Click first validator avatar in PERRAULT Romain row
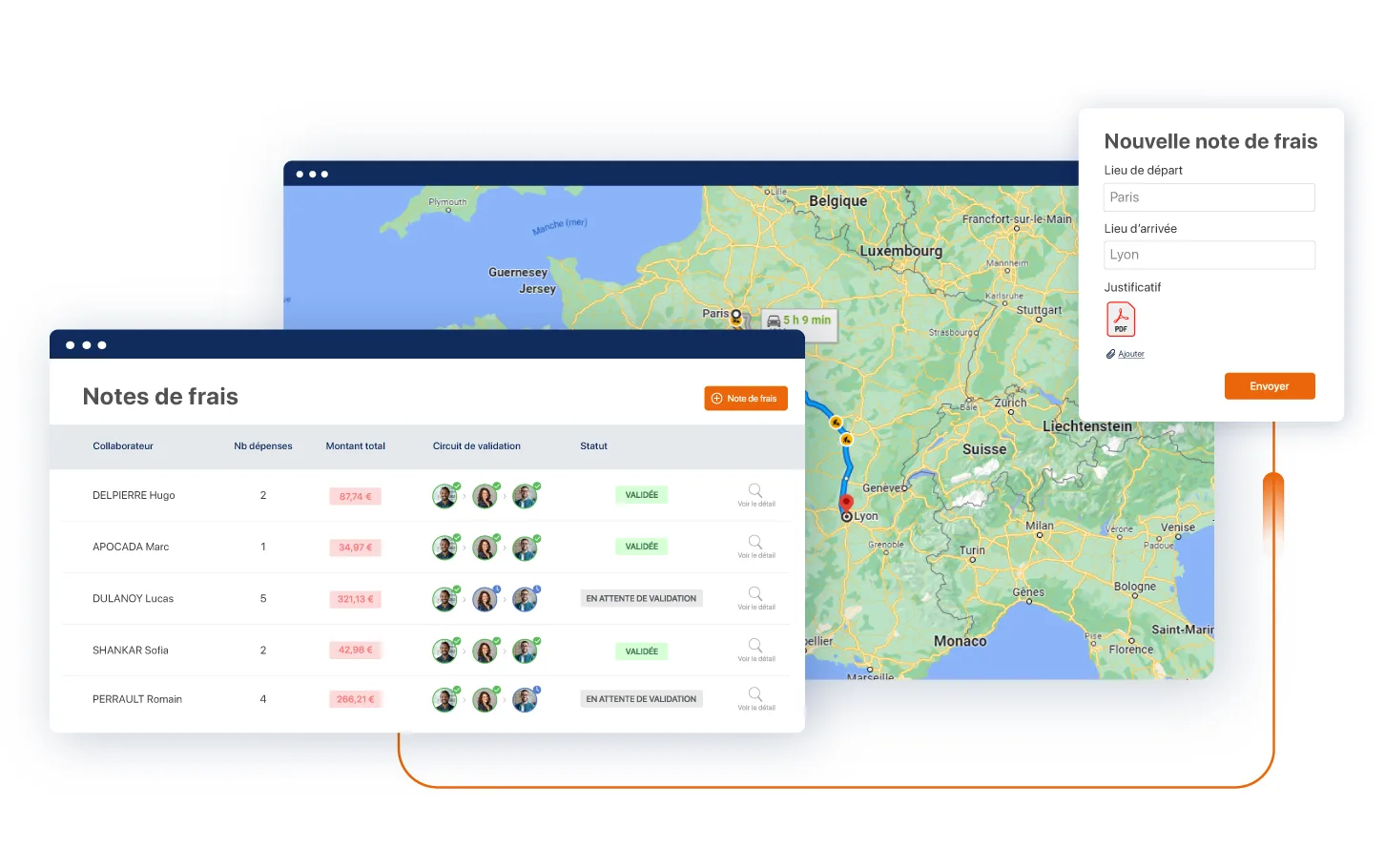 click(x=444, y=700)
